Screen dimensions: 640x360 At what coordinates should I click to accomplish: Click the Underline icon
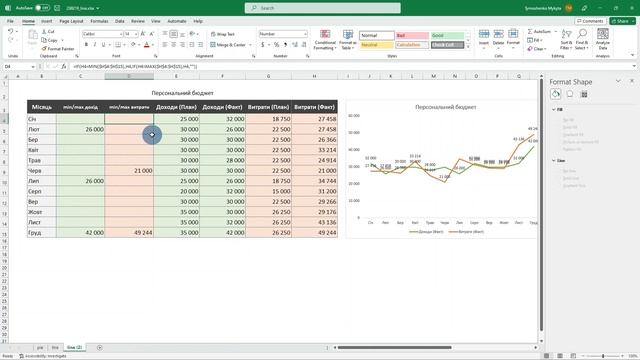pyautogui.click(x=103, y=44)
